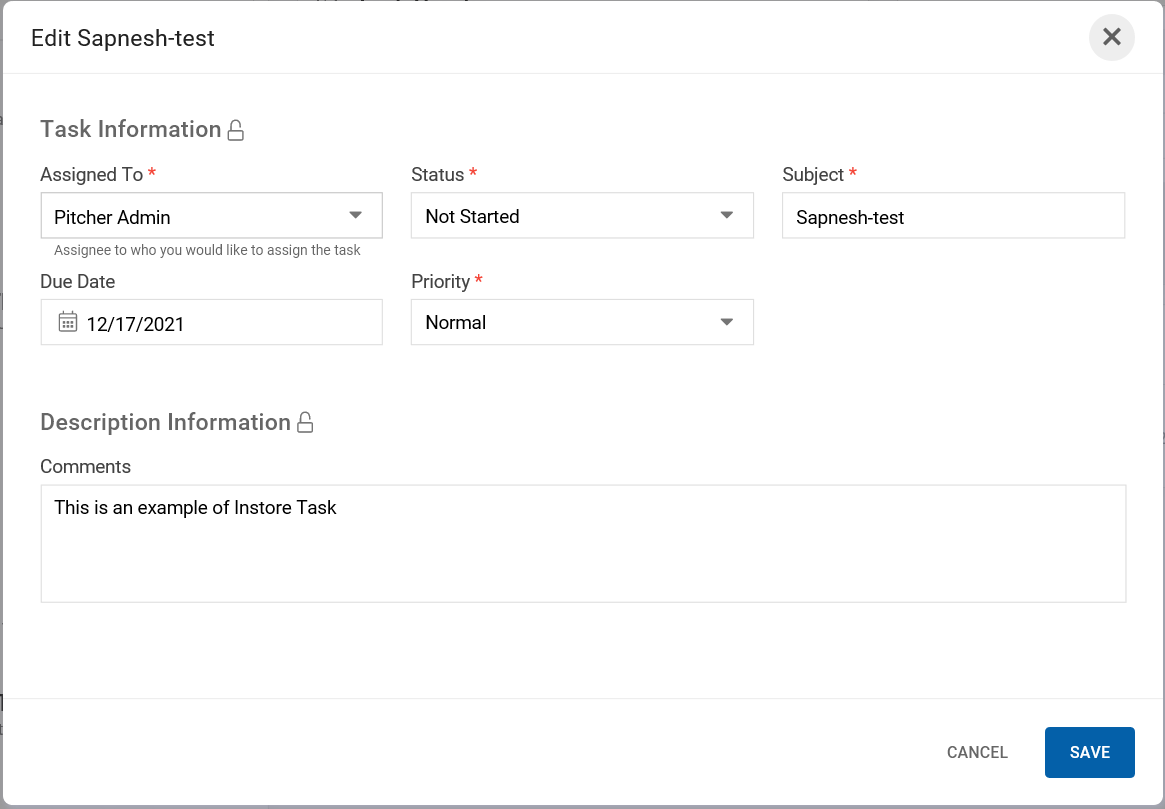Click the 'Normal' priority value
The image size is (1165, 809).
[x=456, y=323]
